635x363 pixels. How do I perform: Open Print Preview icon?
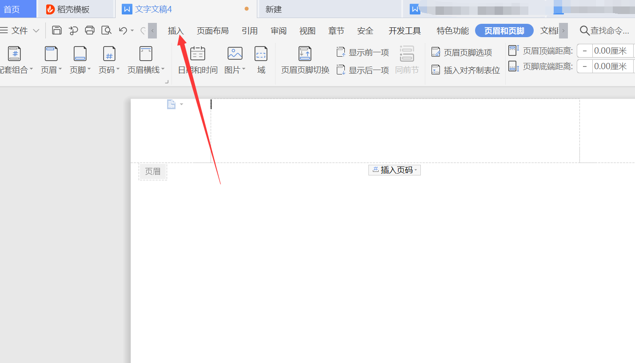coord(106,30)
